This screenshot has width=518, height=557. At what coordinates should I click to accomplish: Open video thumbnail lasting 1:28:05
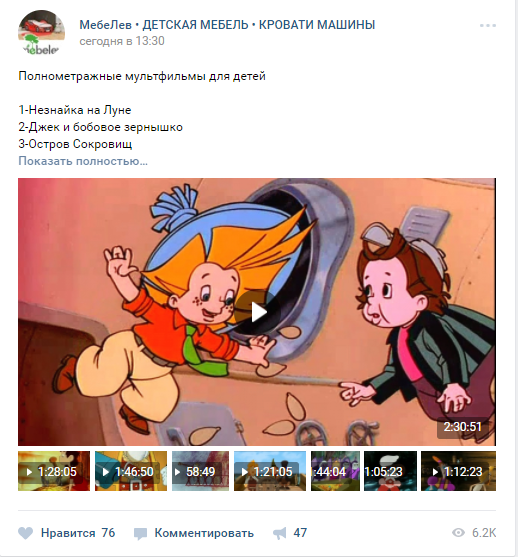coord(54,471)
